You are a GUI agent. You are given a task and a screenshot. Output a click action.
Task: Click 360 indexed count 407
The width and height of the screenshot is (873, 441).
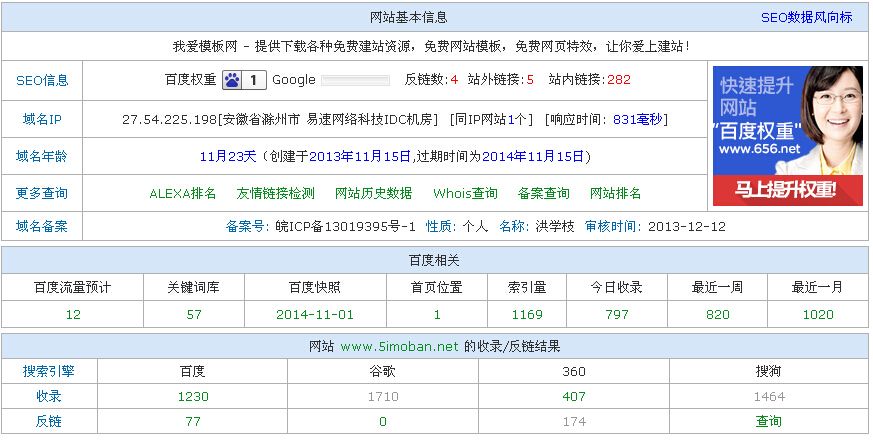574,396
